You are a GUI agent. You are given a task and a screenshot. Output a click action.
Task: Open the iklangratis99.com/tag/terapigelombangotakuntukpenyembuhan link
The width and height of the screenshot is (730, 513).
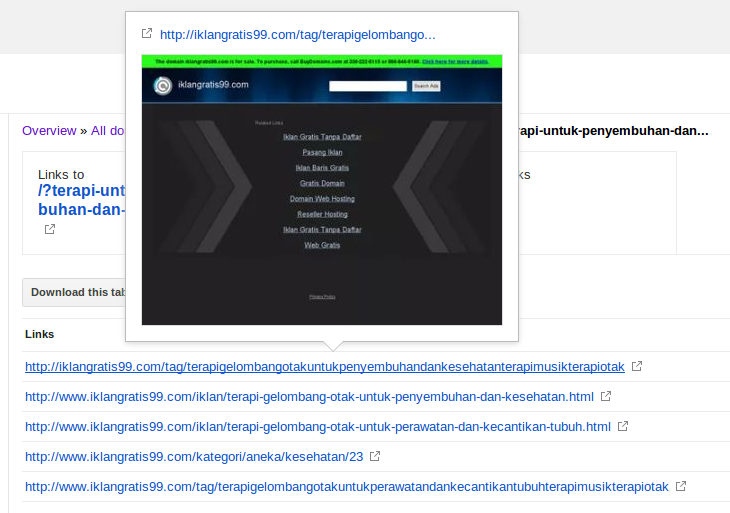324,367
